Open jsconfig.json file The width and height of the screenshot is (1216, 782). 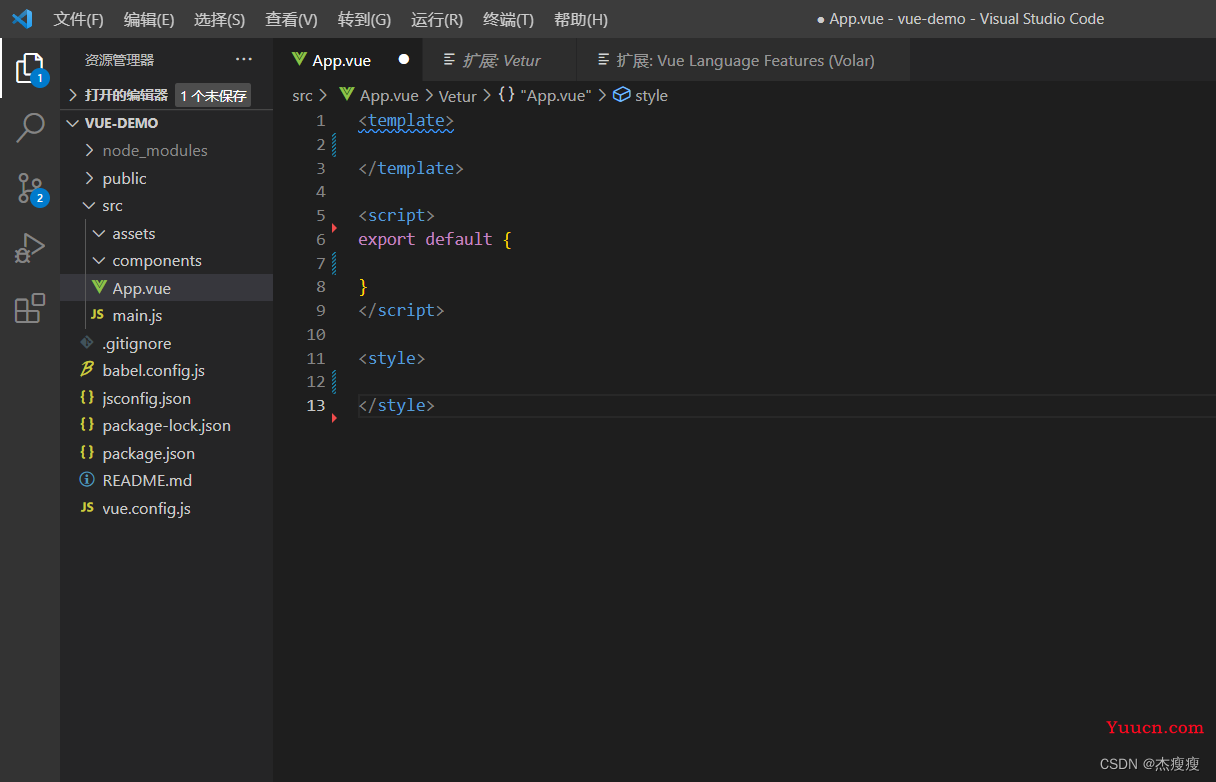click(166, 398)
